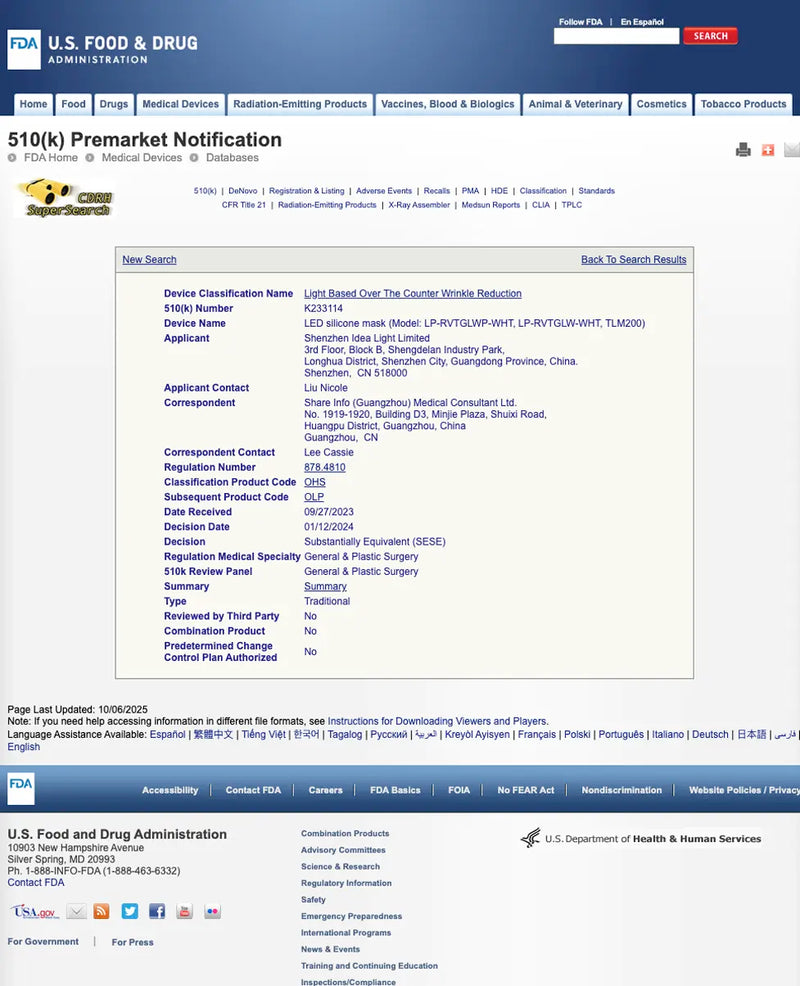Click the orange plus share icon
This screenshot has height=986, width=800.
click(x=768, y=150)
